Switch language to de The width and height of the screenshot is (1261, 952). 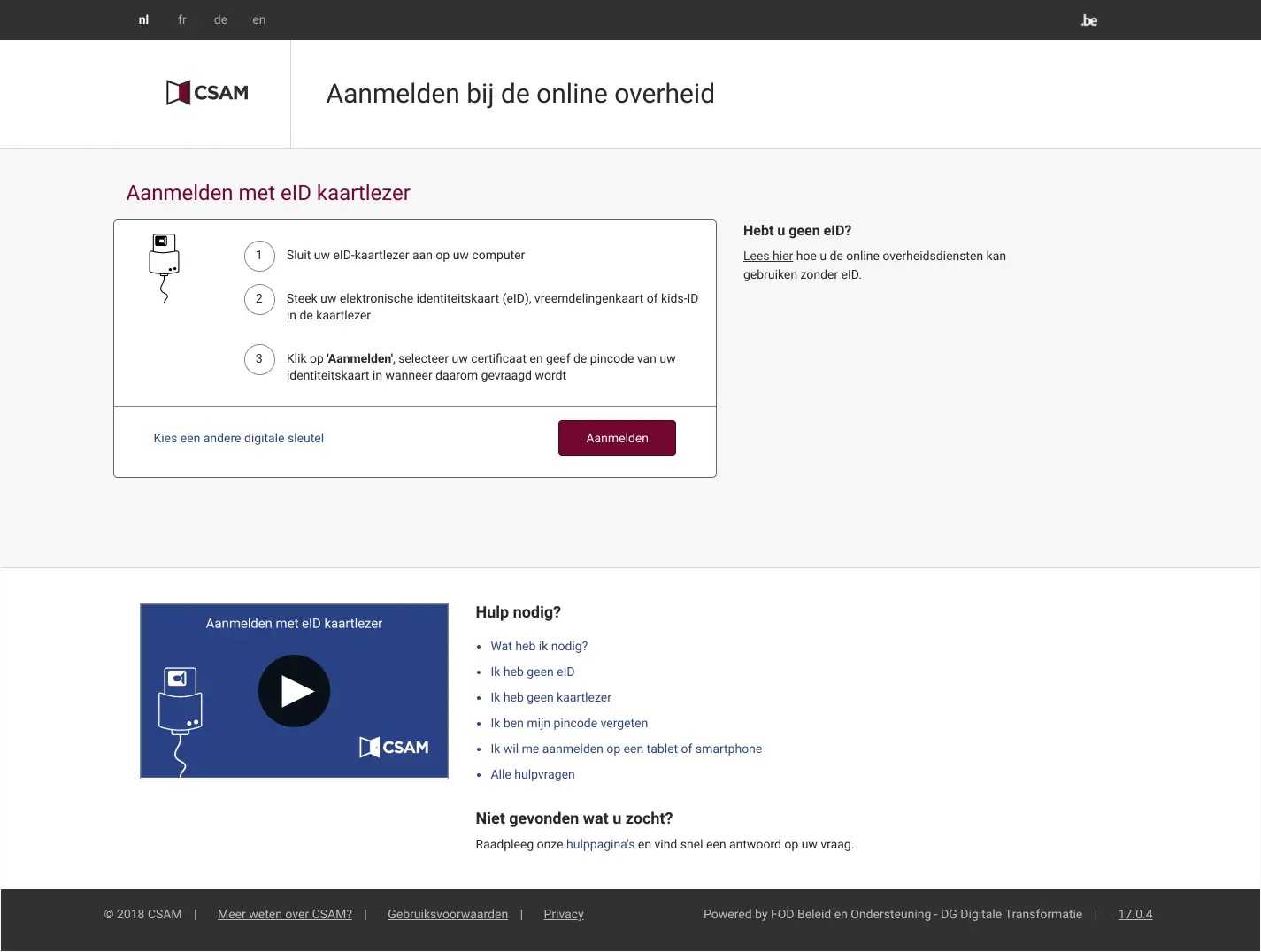click(x=220, y=19)
